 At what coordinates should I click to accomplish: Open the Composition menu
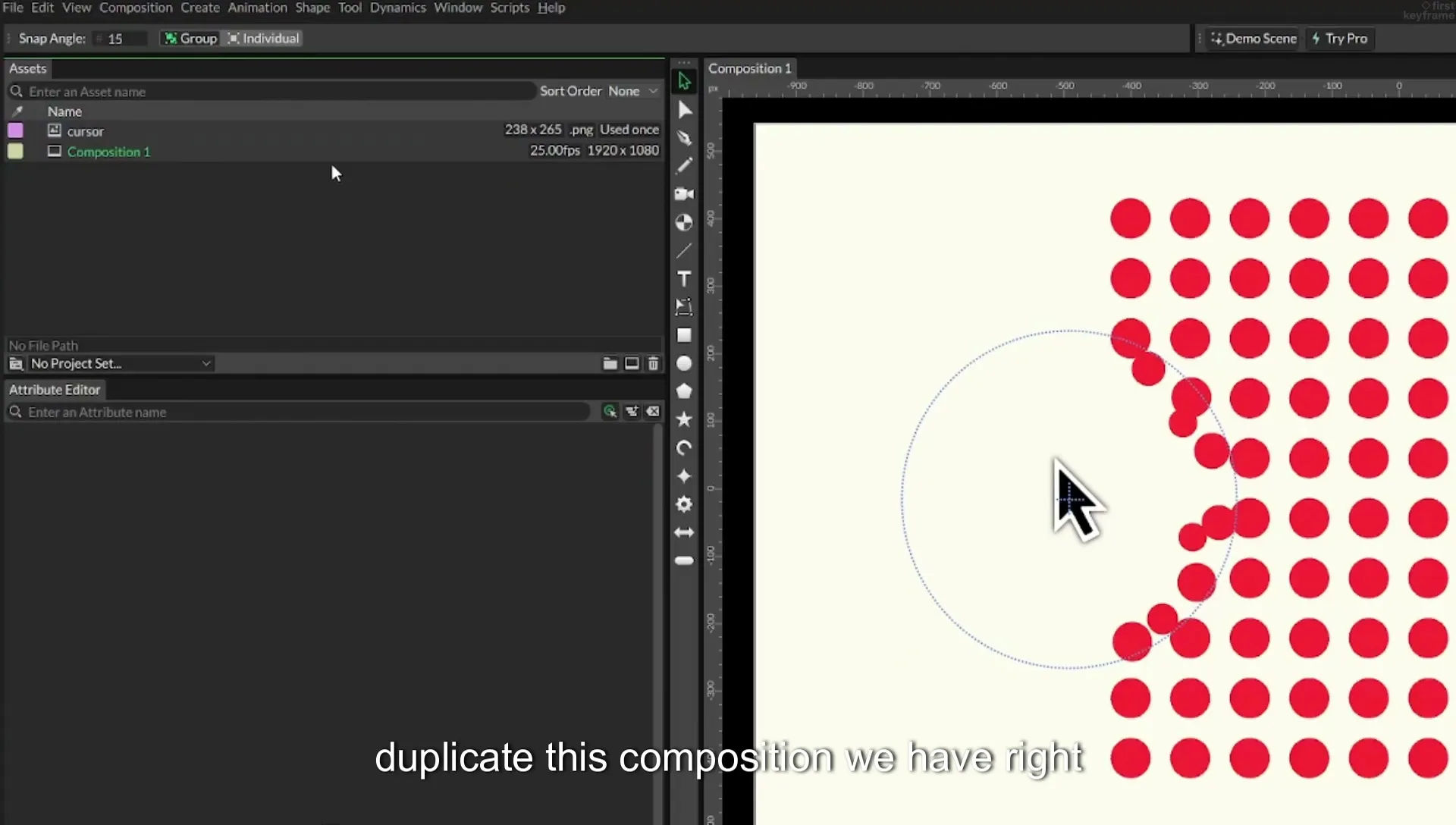tap(136, 8)
